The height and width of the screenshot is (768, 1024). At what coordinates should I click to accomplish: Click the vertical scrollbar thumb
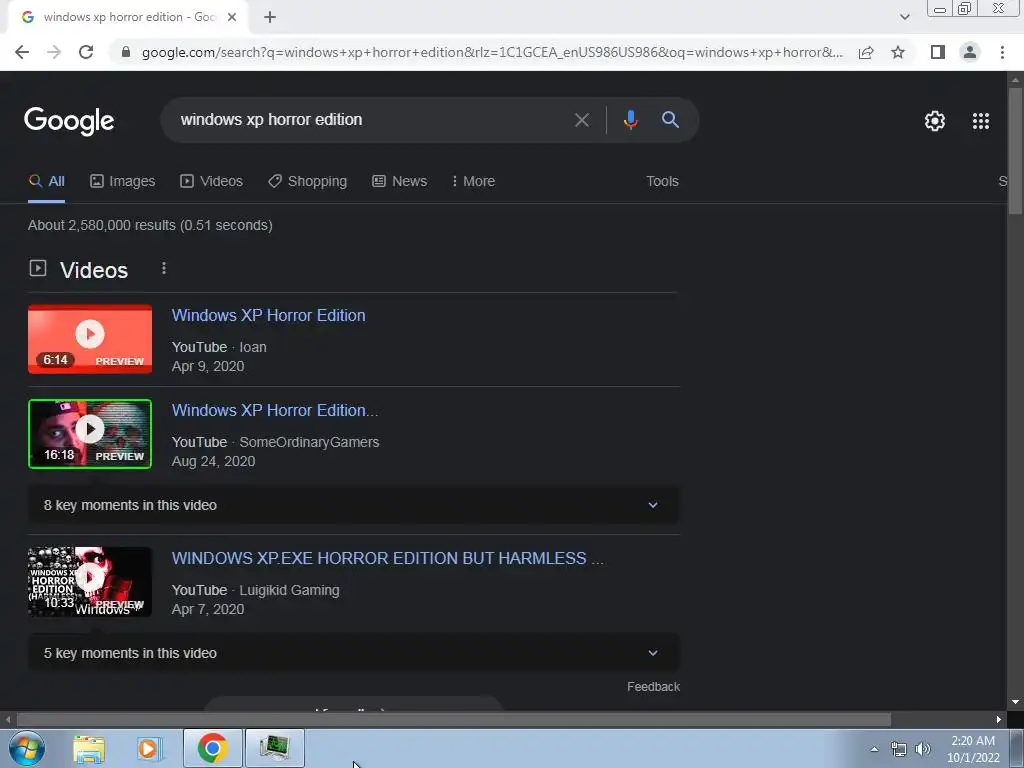(x=1015, y=150)
